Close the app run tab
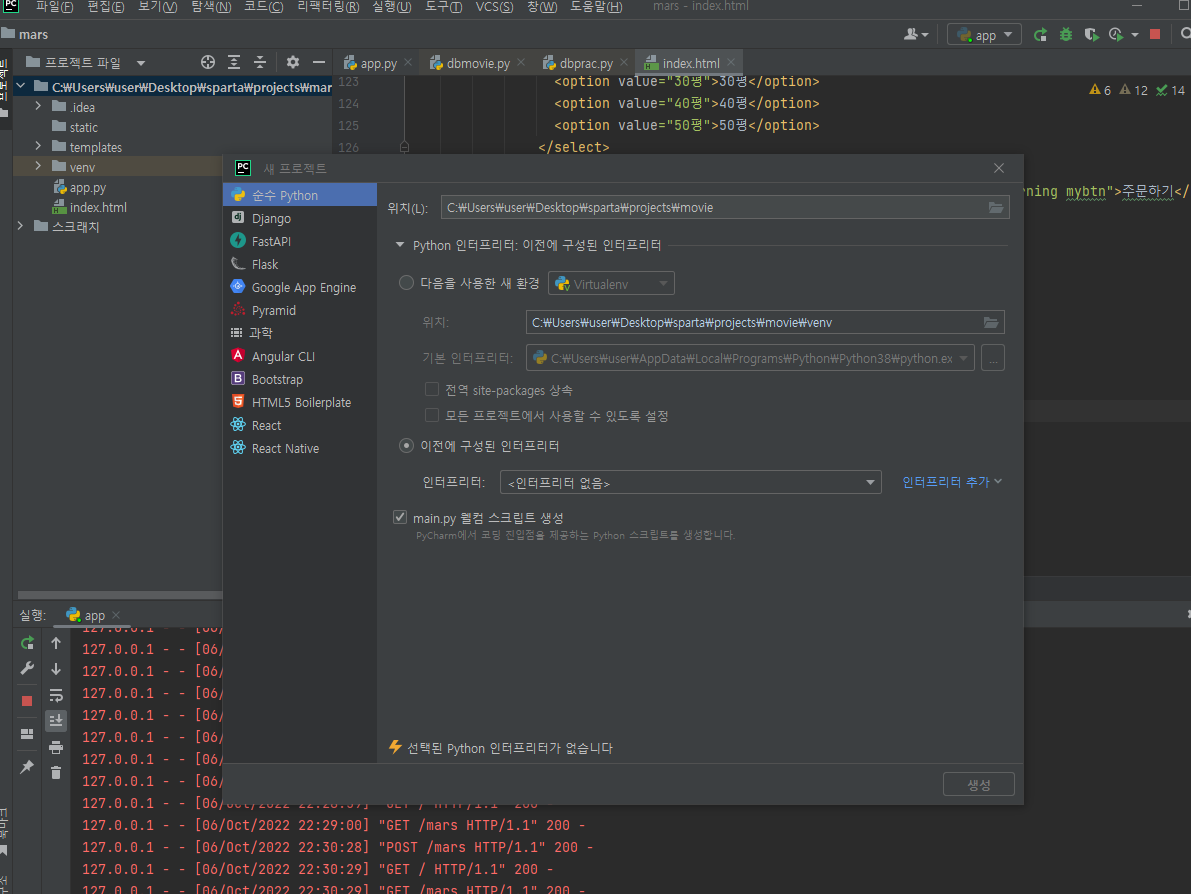The height and width of the screenshot is (894, 1191). click(x=116, y=614)
